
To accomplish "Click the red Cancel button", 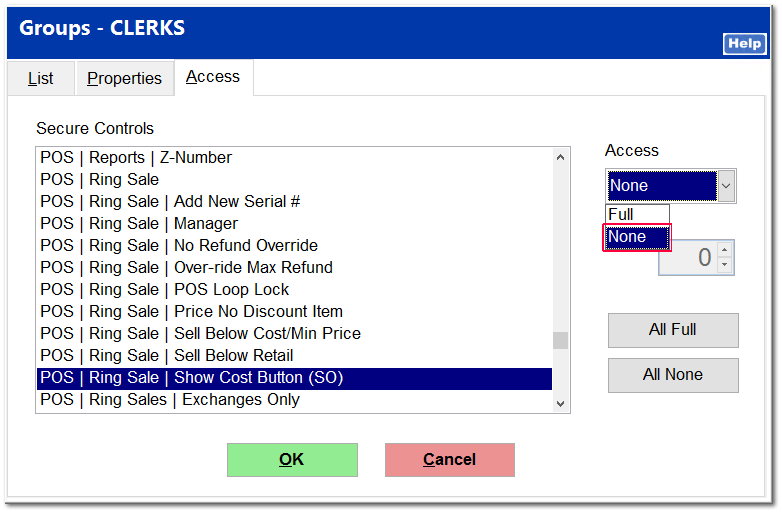I will [449, 459].
